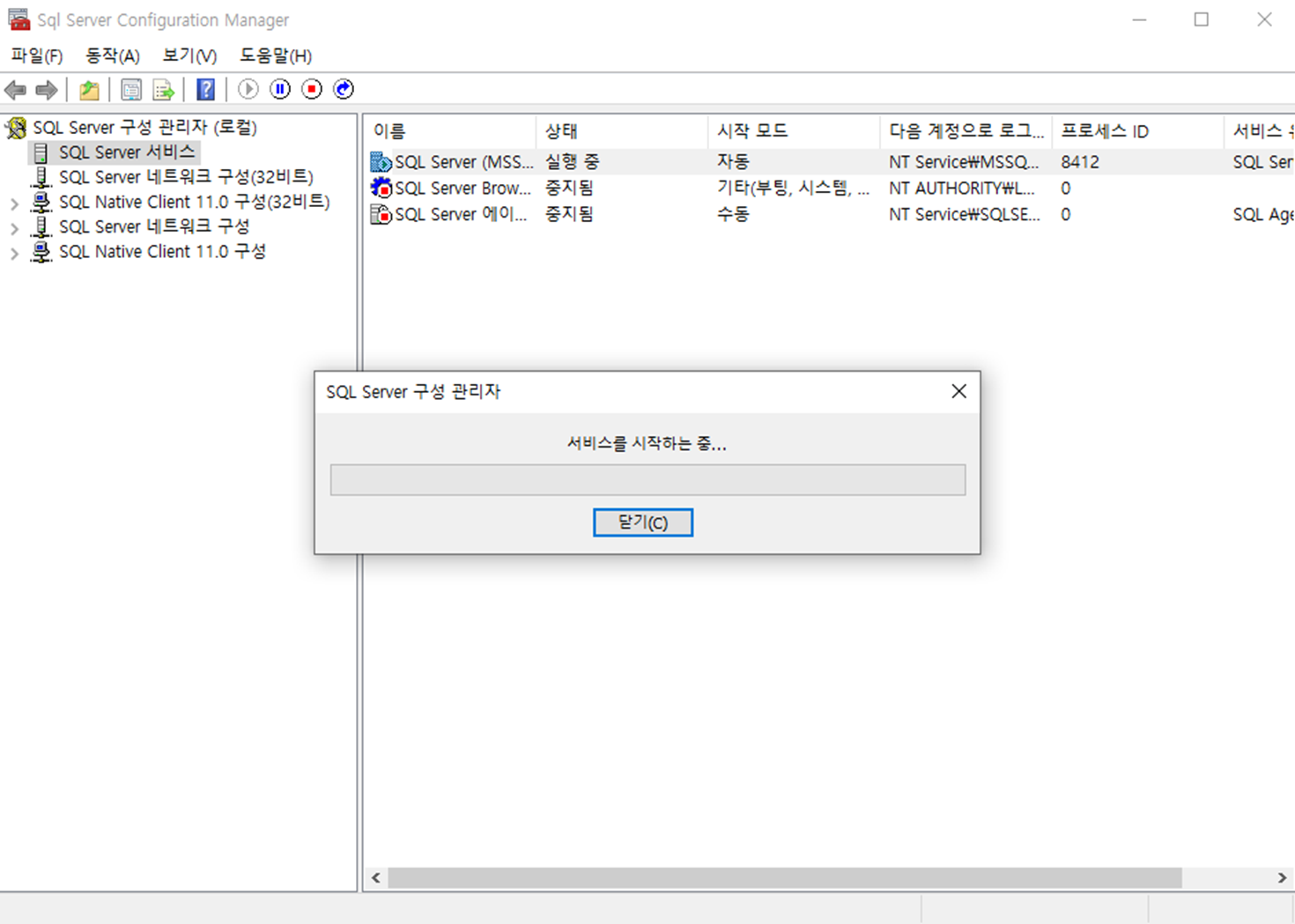Click the SQL Server 구성 관리자 (로컬) root icon
The height and width of the screenshot is (924, 1295).
tap(17, 128)
